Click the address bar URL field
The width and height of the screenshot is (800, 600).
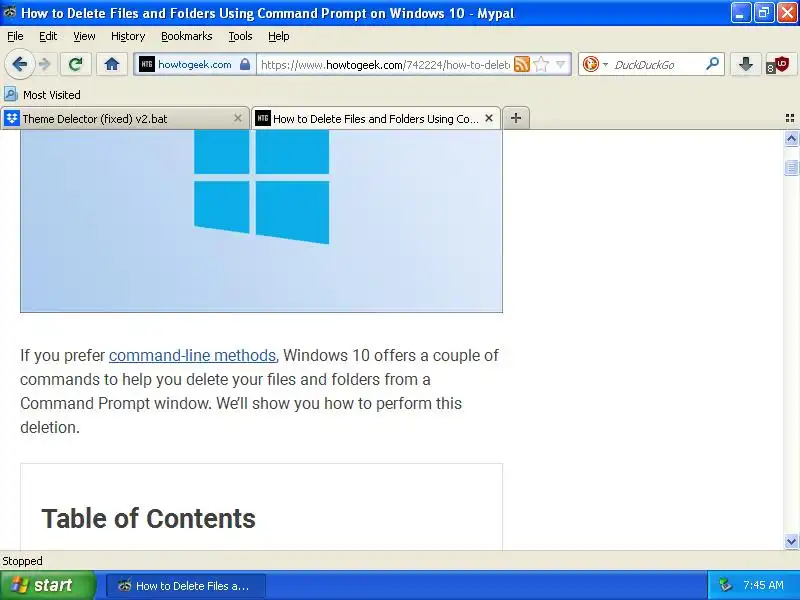pos(385,65)
